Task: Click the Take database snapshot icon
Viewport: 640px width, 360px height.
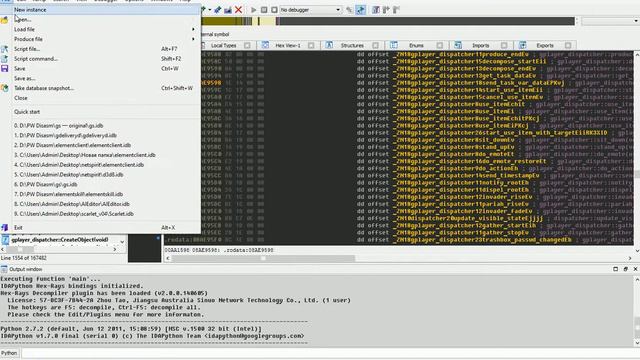Action: coord(4,88)
